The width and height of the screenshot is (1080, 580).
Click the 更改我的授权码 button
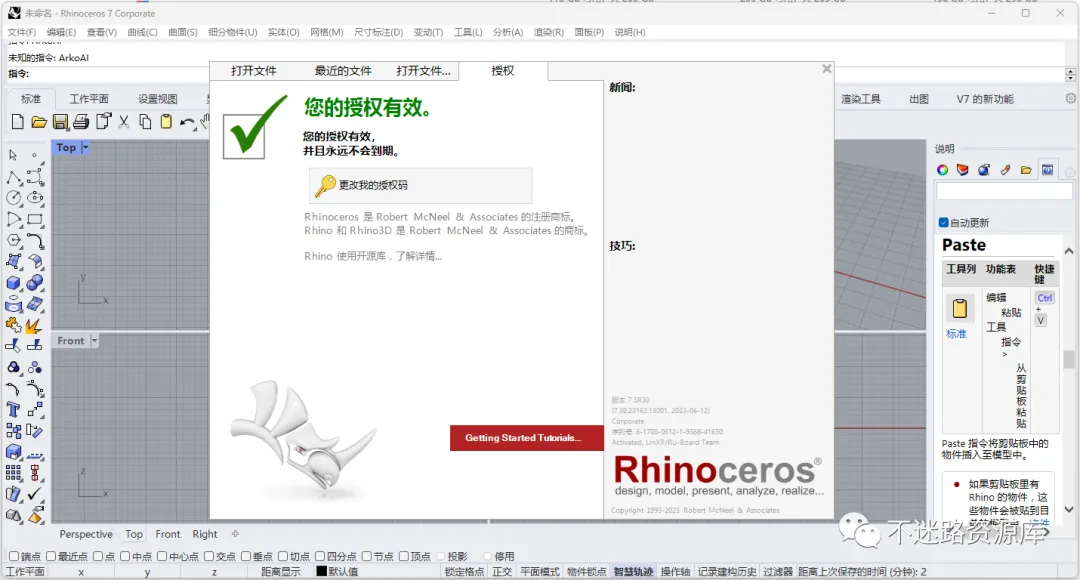tap(421, 185)
